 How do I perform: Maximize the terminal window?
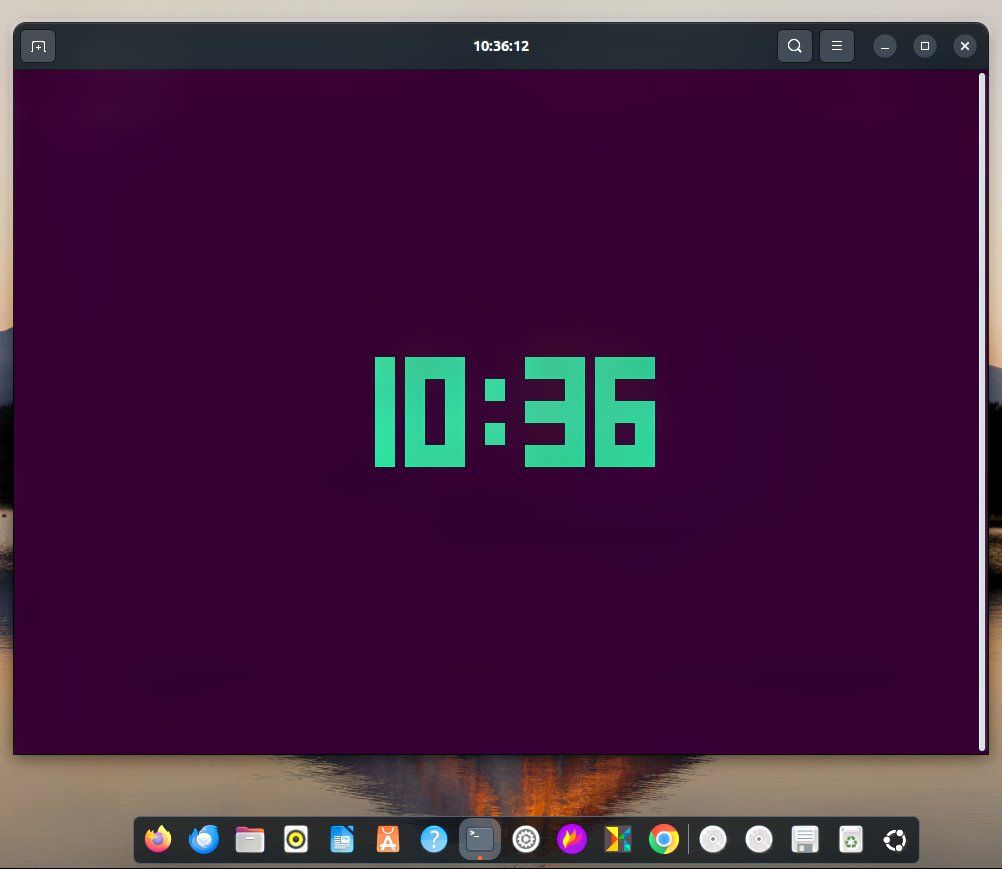[x=925, y=46]
